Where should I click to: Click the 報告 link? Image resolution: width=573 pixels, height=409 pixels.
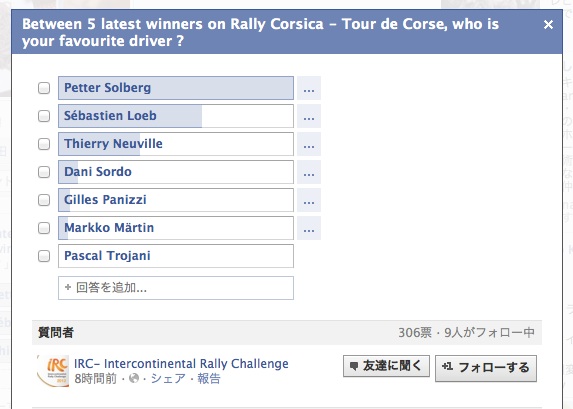209,378
